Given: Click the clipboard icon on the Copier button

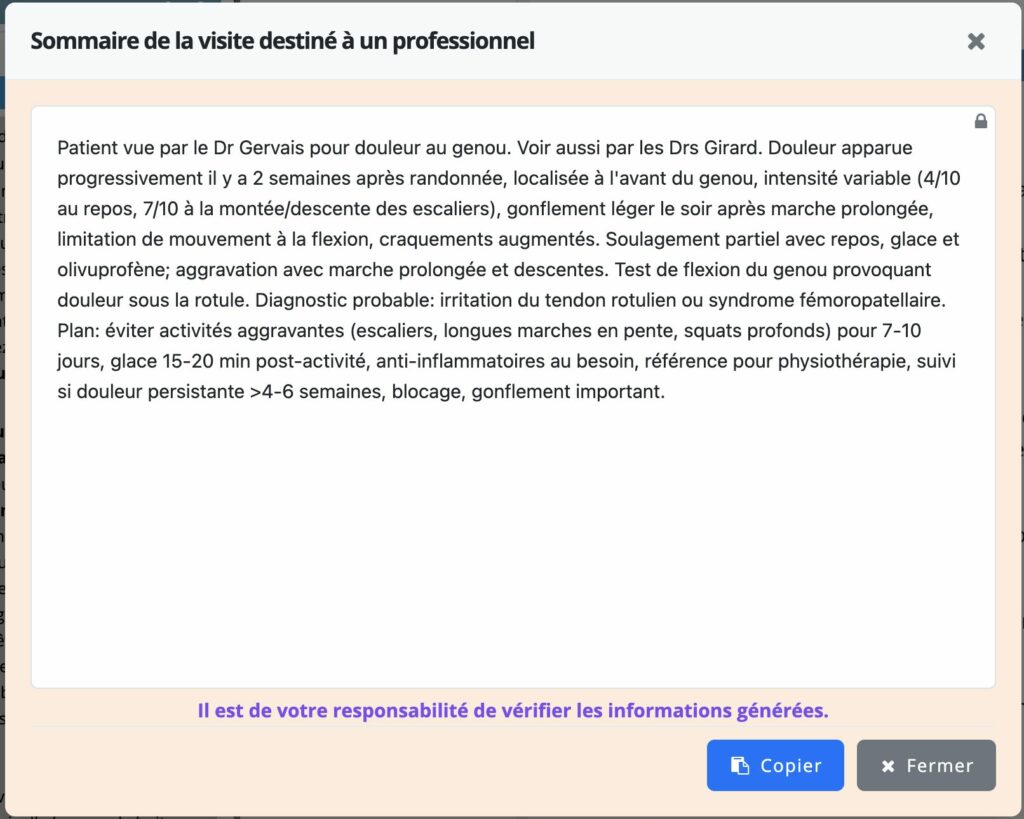Looking at the screenshot, I should tap(739, 766).
